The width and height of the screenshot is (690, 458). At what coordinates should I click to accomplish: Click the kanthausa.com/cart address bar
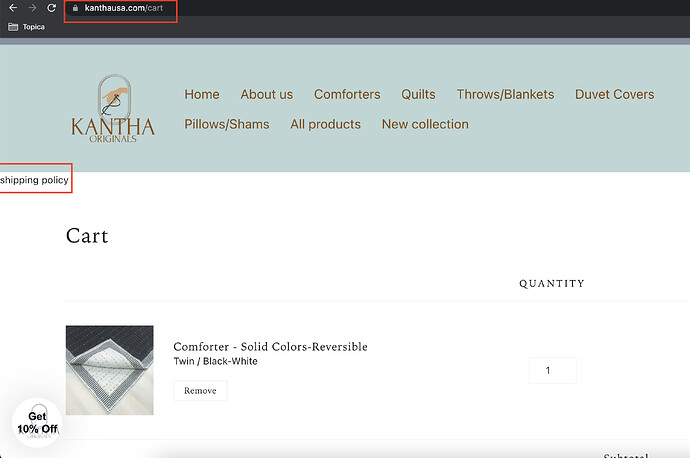tap(124, 8)
